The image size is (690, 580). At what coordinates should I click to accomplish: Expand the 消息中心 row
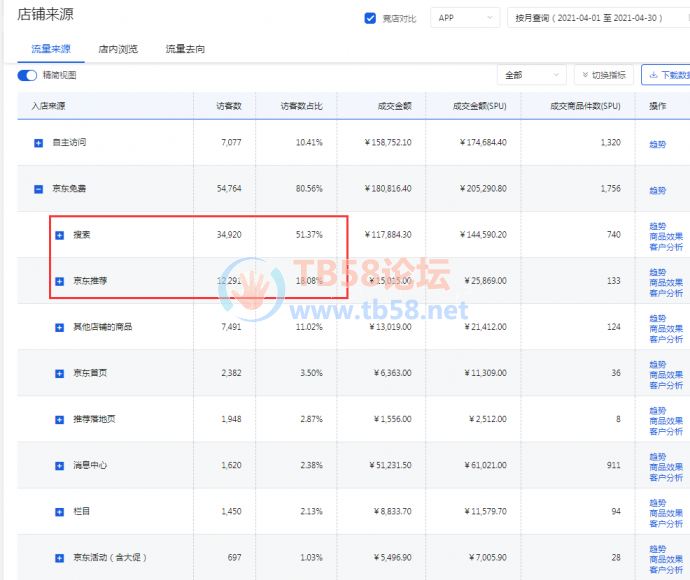tap(59, 466)
